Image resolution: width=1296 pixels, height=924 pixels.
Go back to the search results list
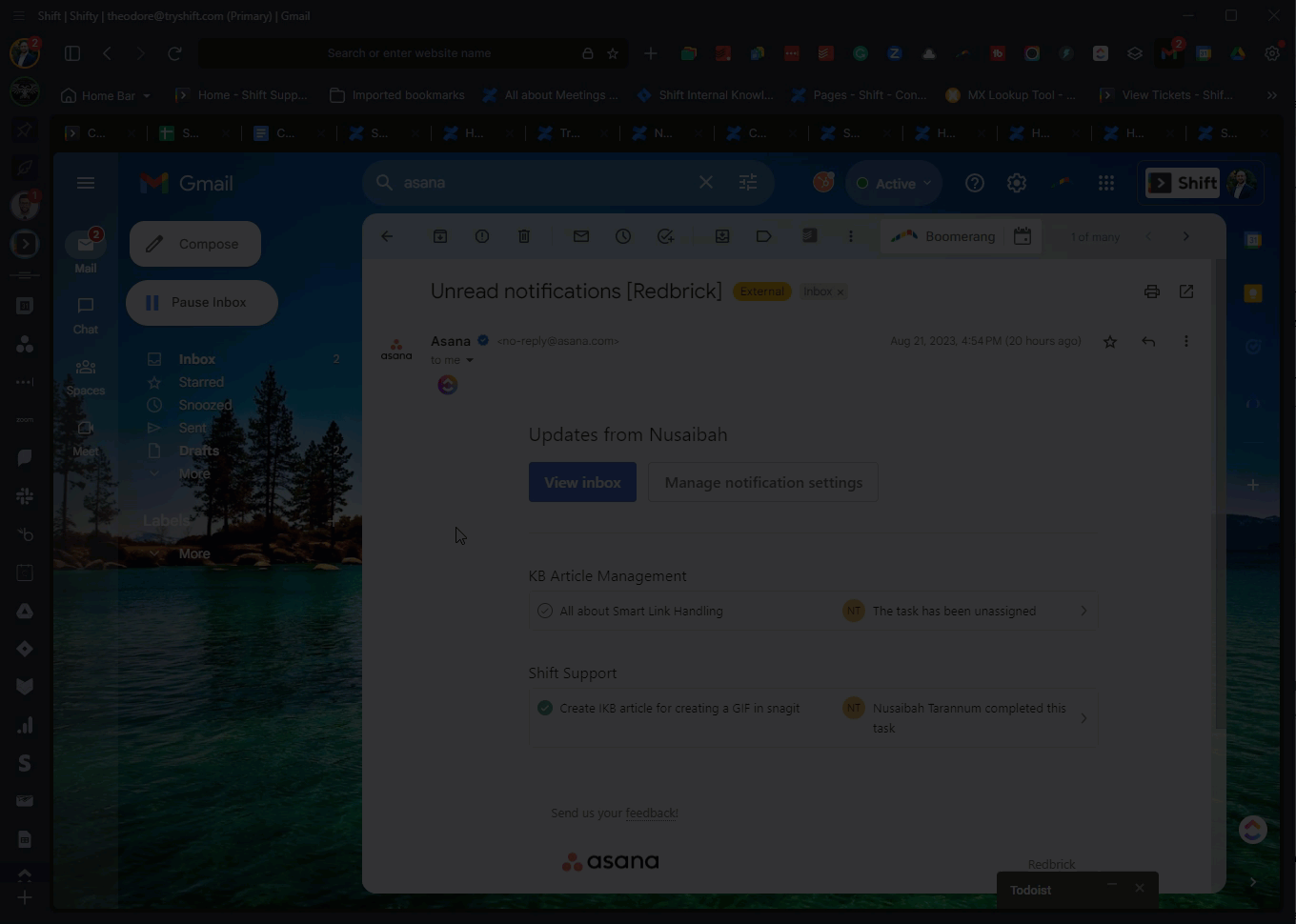(x=387, y=236)
